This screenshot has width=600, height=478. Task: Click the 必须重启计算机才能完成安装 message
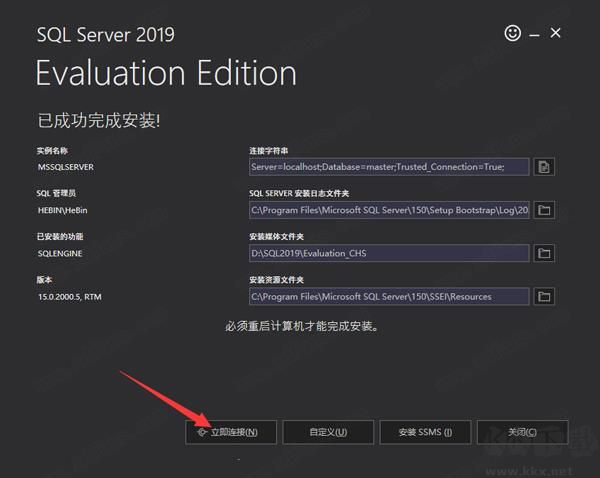tap(302, 326)
